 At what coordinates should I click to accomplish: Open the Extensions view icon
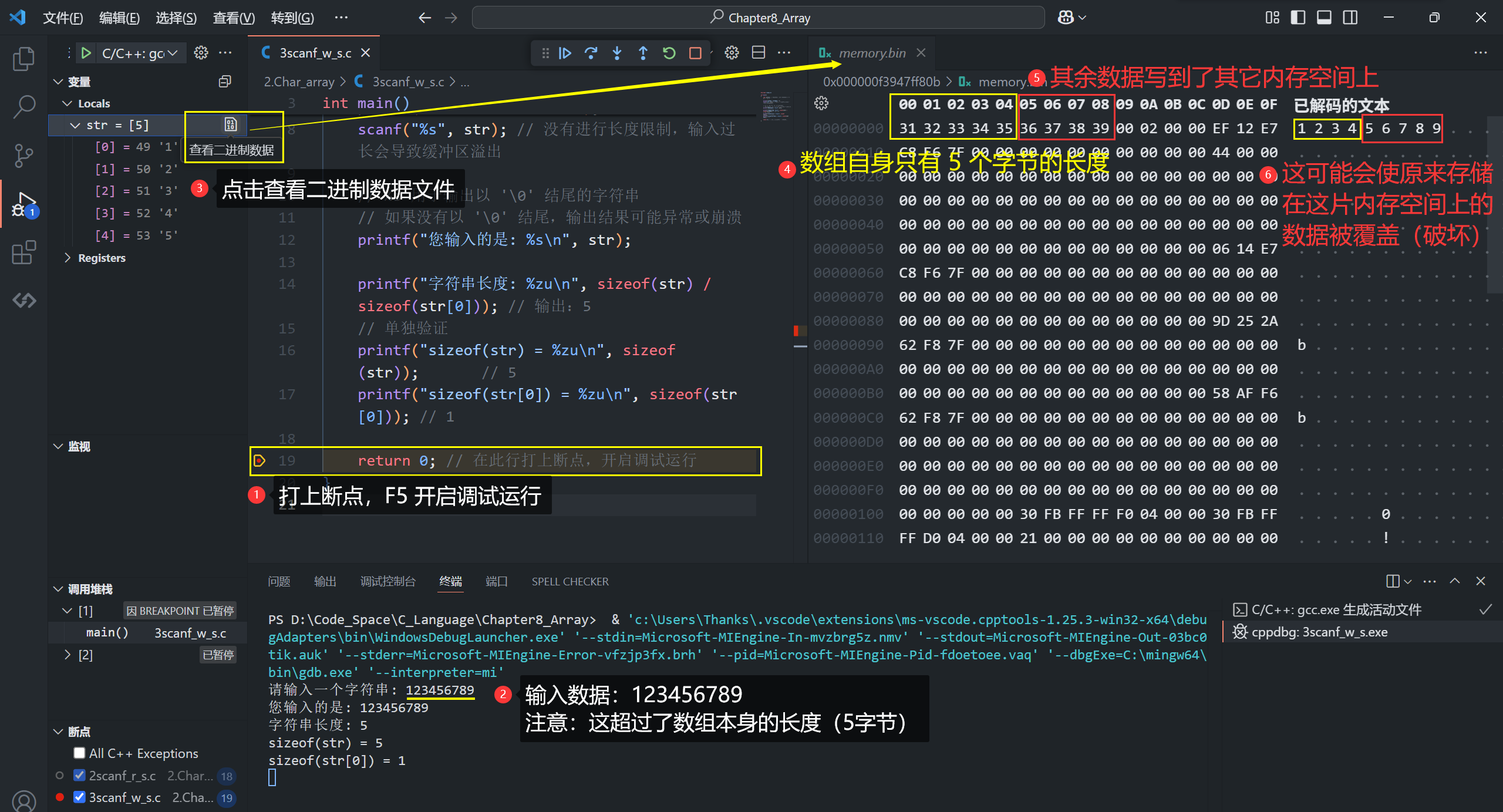pyautogui.click(x=23, y=252)
